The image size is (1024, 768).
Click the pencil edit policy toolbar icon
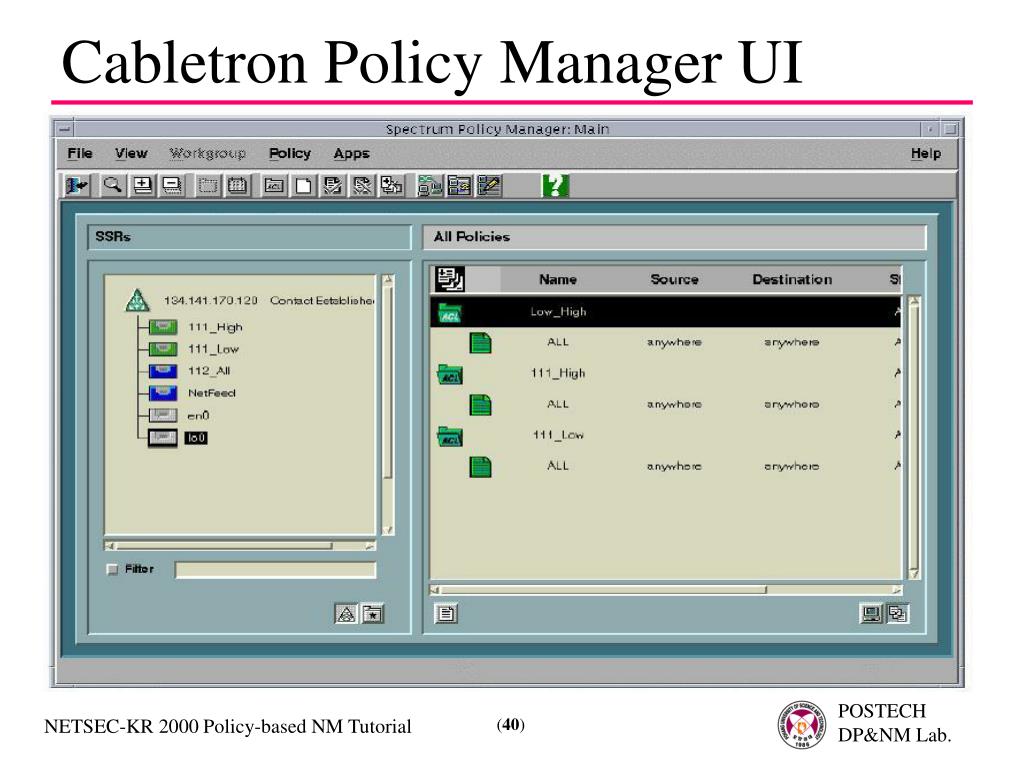click(489, 186)
